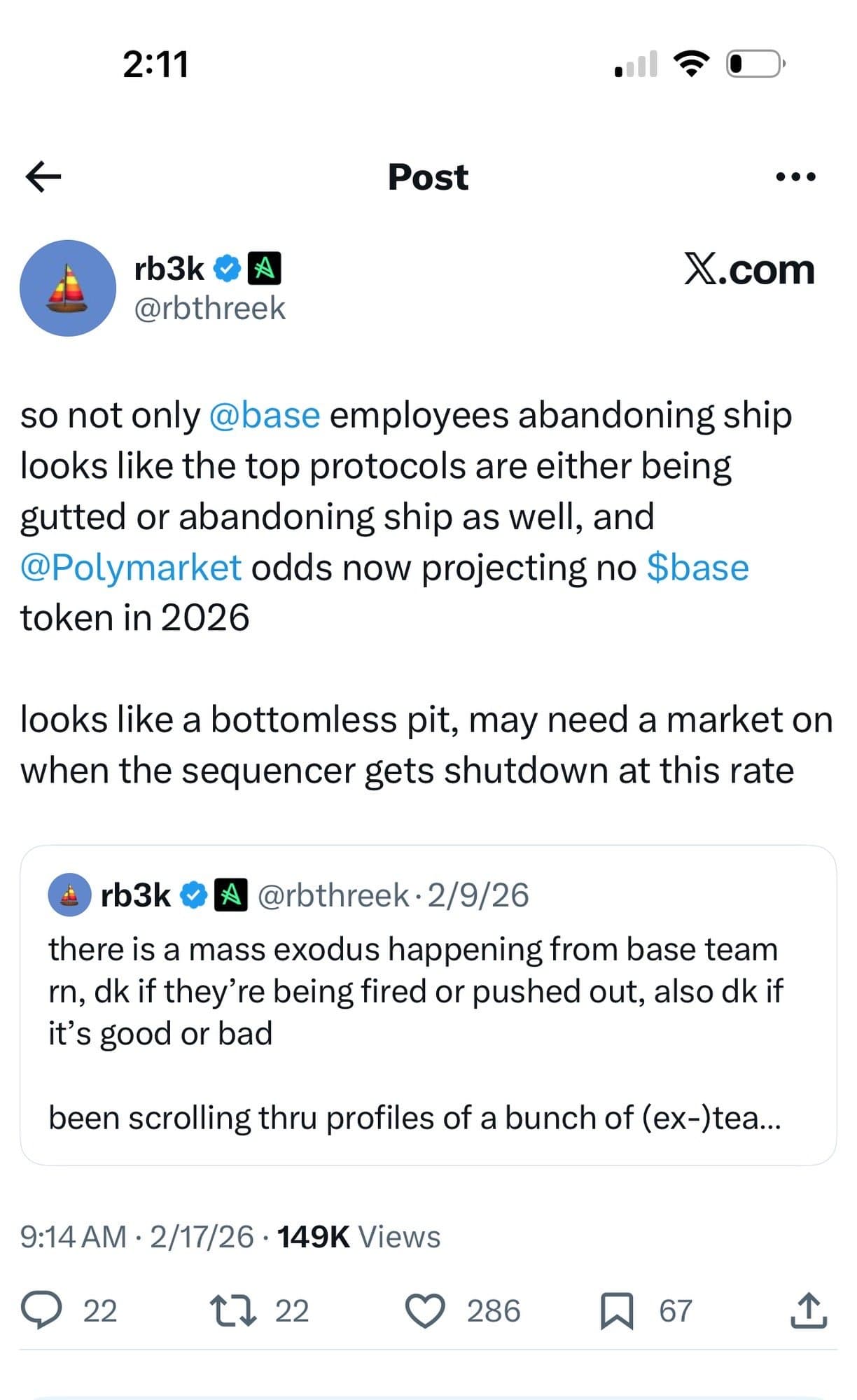Image resolution: width=857 pixels, height=1400 pixels.
Task: Open the post options via three-dot menu
Action: click(x=795, y=177)
